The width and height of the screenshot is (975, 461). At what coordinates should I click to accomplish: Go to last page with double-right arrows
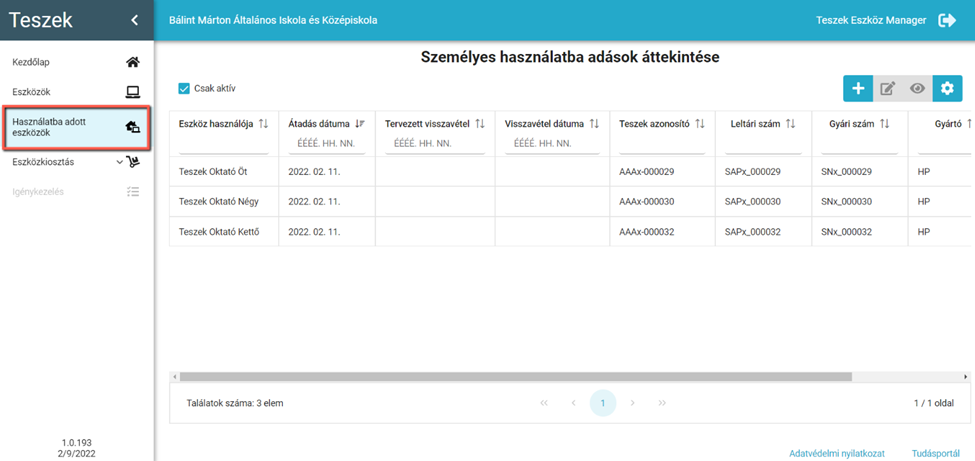662,403
